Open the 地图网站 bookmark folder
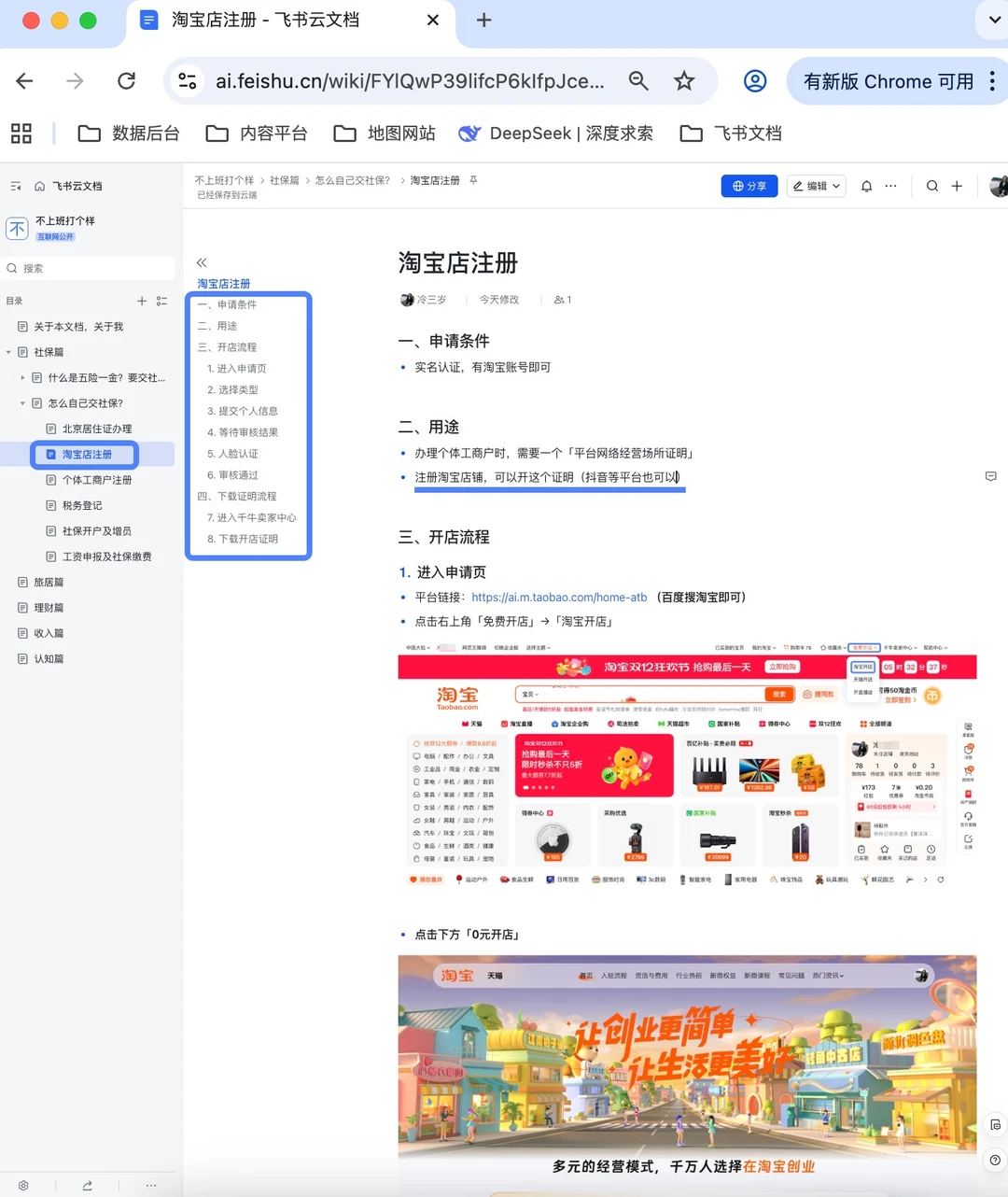Viewport: 1008px width, 1197px height. tap(385, 134)
